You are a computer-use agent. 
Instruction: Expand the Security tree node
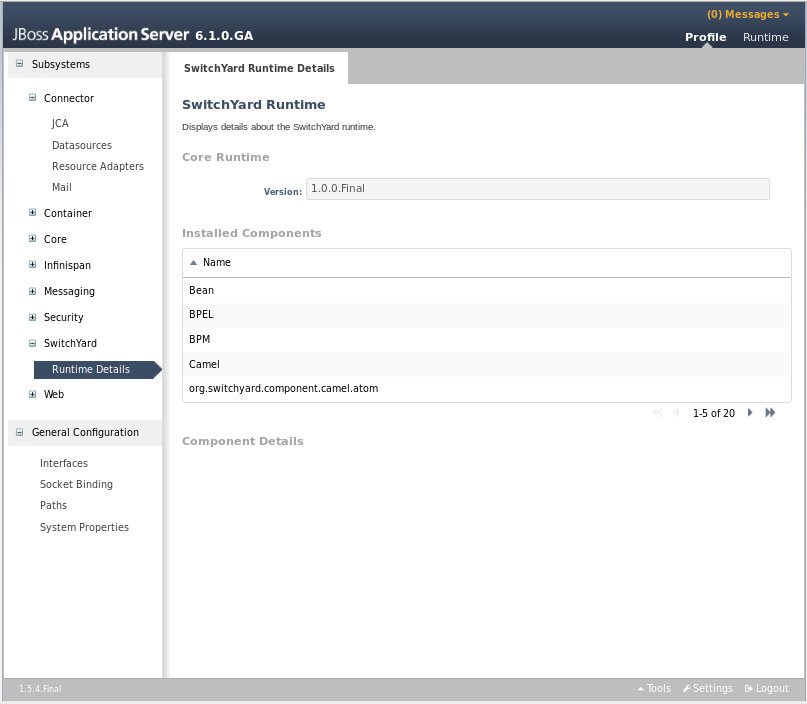32,317
